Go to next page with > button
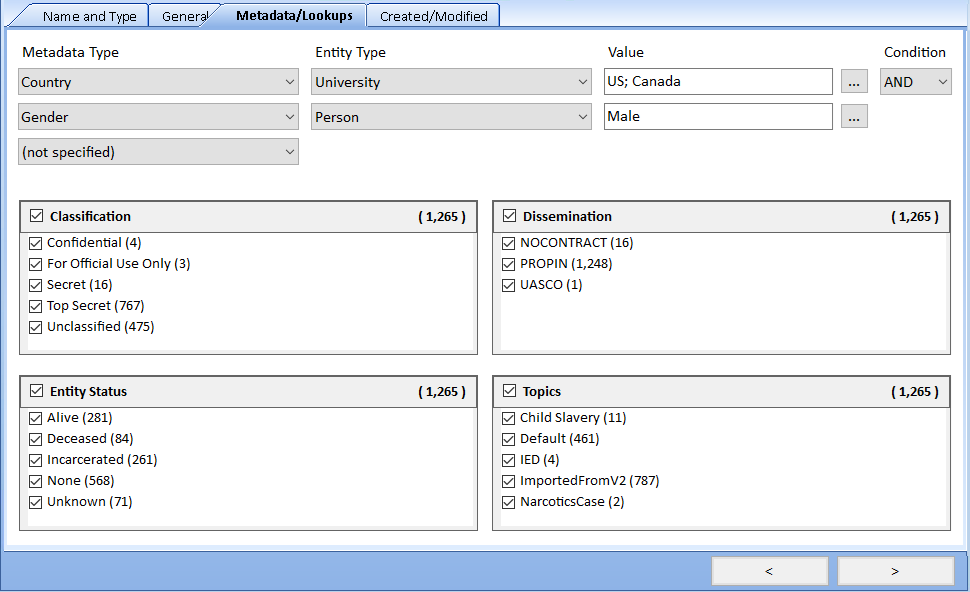Screen dimensions: 970x592 pos(895,571)
